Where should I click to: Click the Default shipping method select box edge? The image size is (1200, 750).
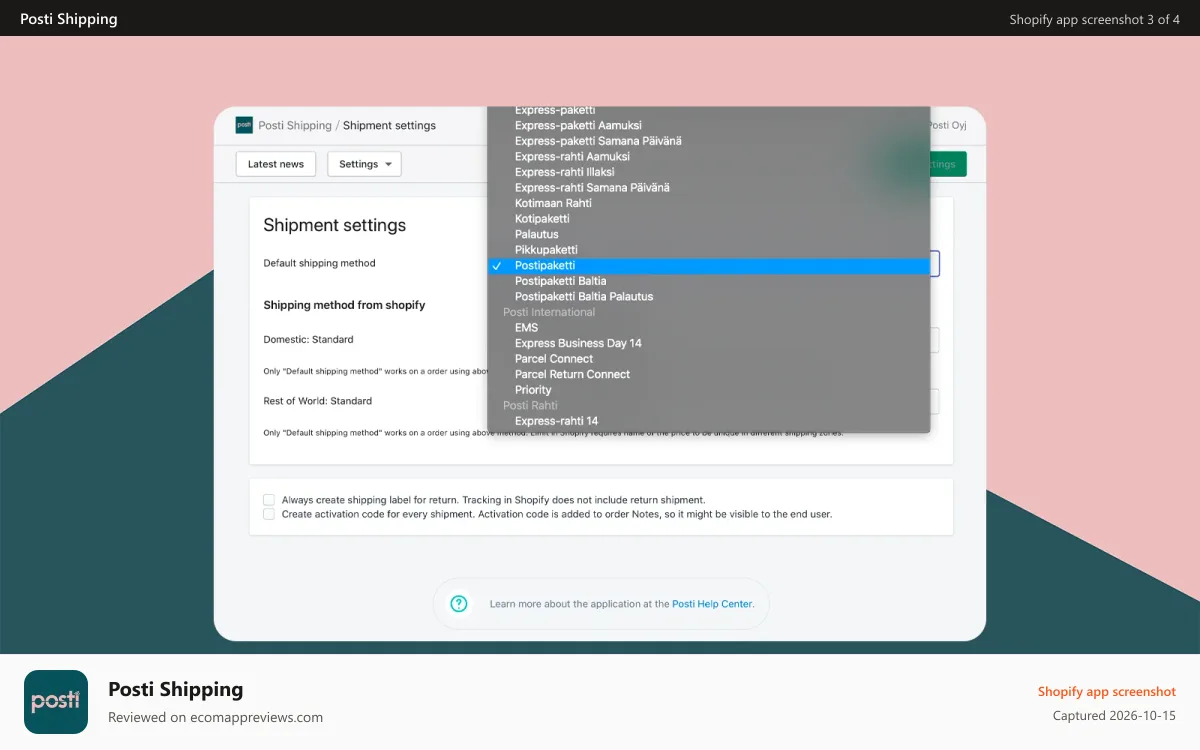tap(935, 263)
